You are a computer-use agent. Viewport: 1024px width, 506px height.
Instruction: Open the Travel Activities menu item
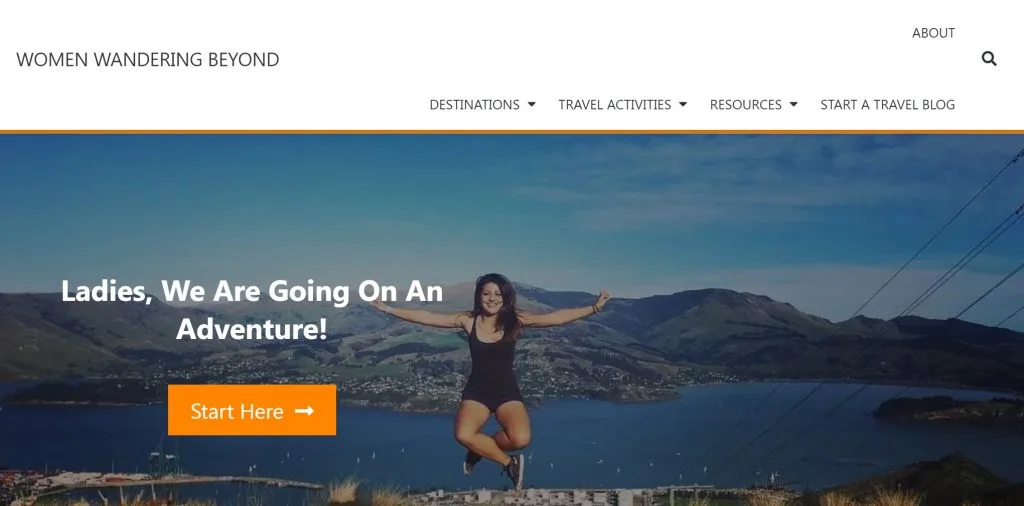tap(615, 104)
